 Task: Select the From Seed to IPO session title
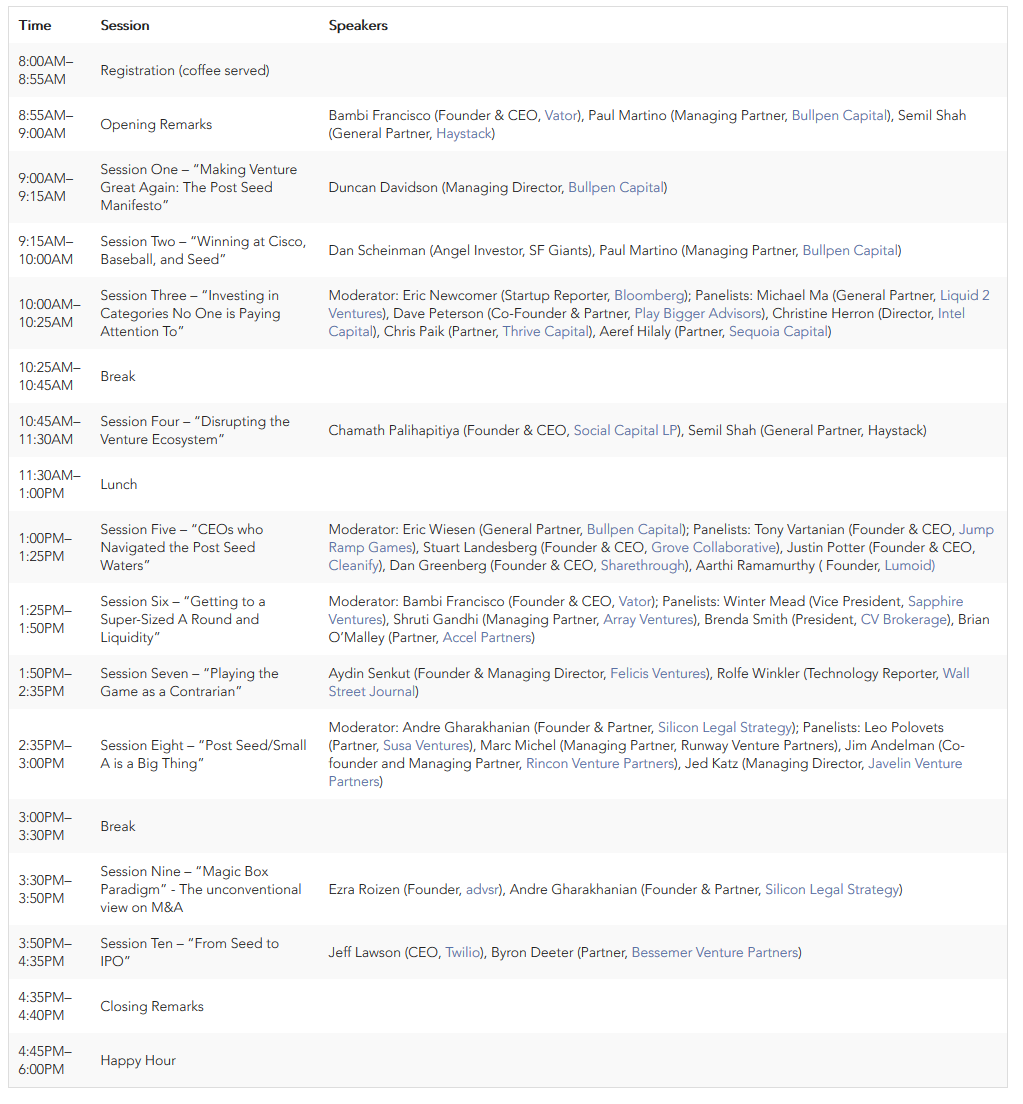189,953
